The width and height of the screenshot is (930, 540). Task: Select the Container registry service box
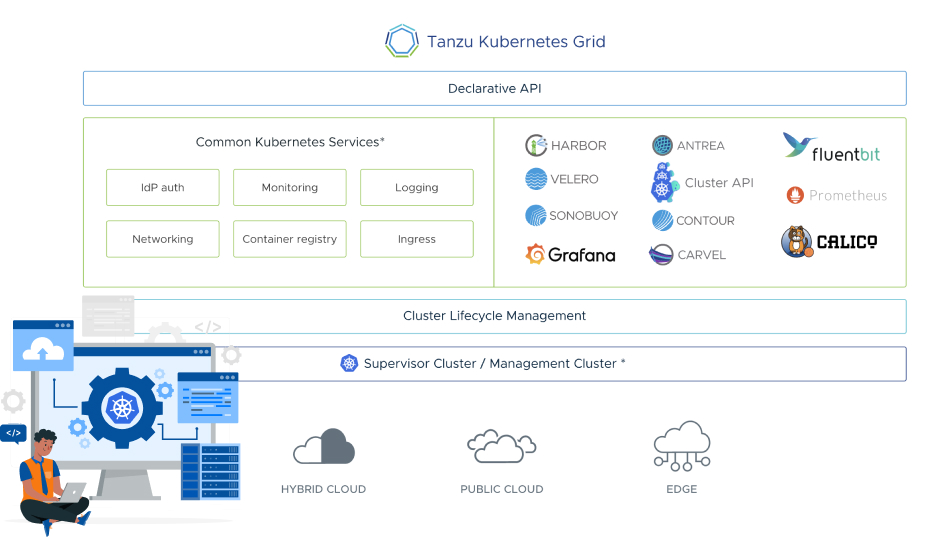pyautogui.click(x=289, y=239)
